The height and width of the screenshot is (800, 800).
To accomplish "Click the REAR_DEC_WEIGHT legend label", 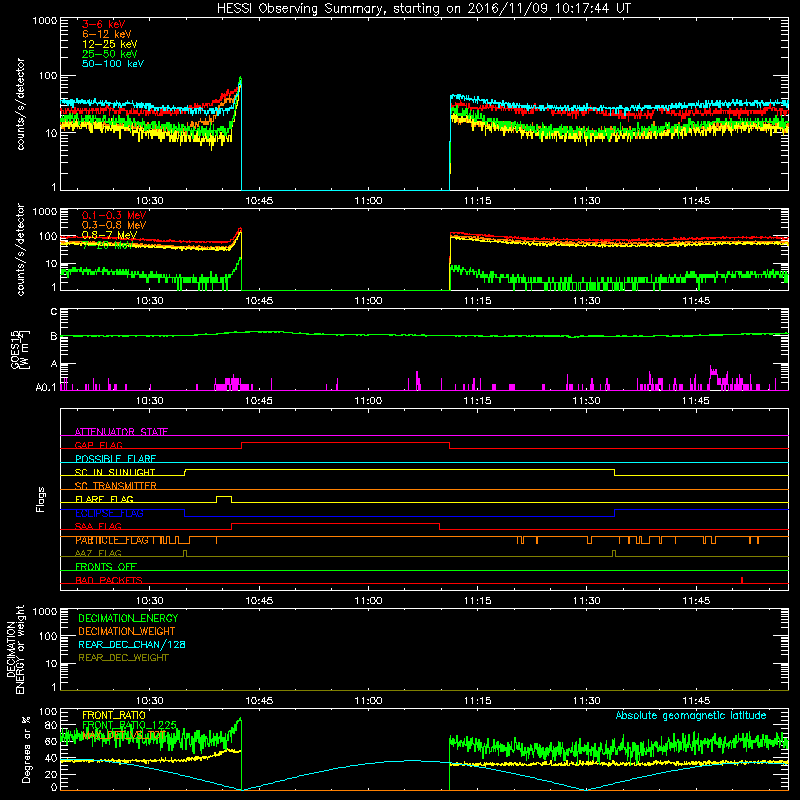I will pos(123,658).
